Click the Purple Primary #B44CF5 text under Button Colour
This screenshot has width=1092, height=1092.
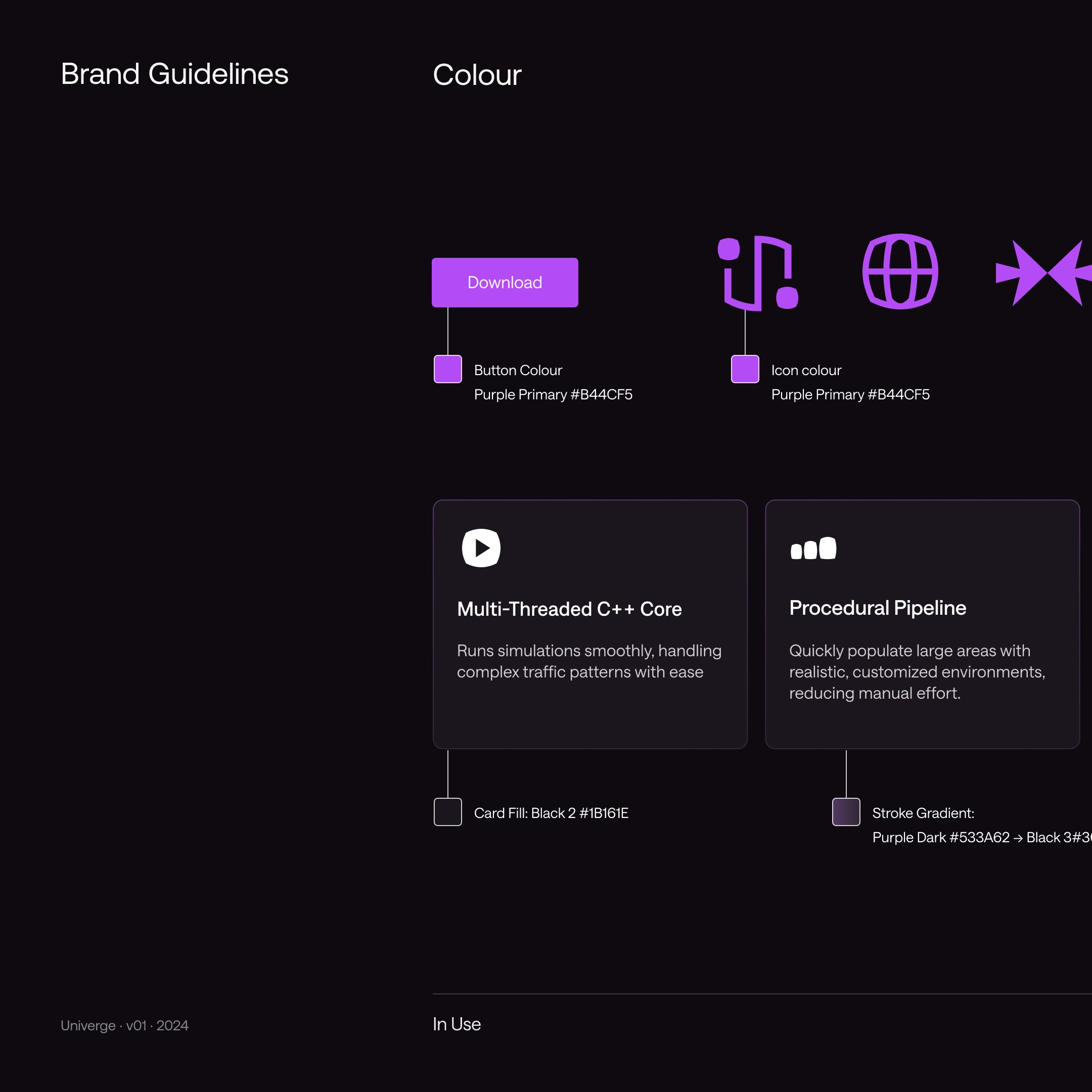coord(553,394)
